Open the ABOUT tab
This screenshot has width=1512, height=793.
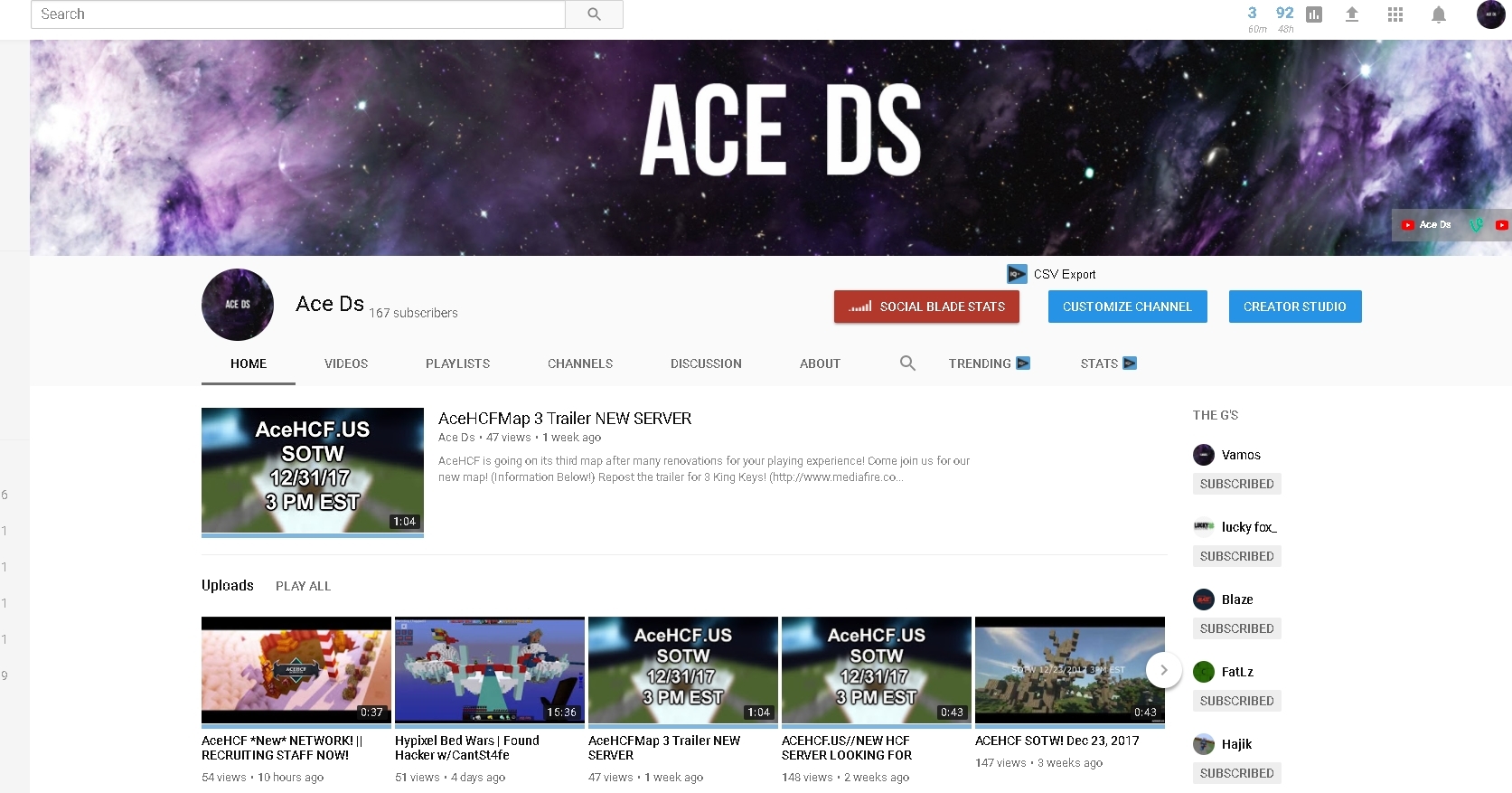[820, 363]
